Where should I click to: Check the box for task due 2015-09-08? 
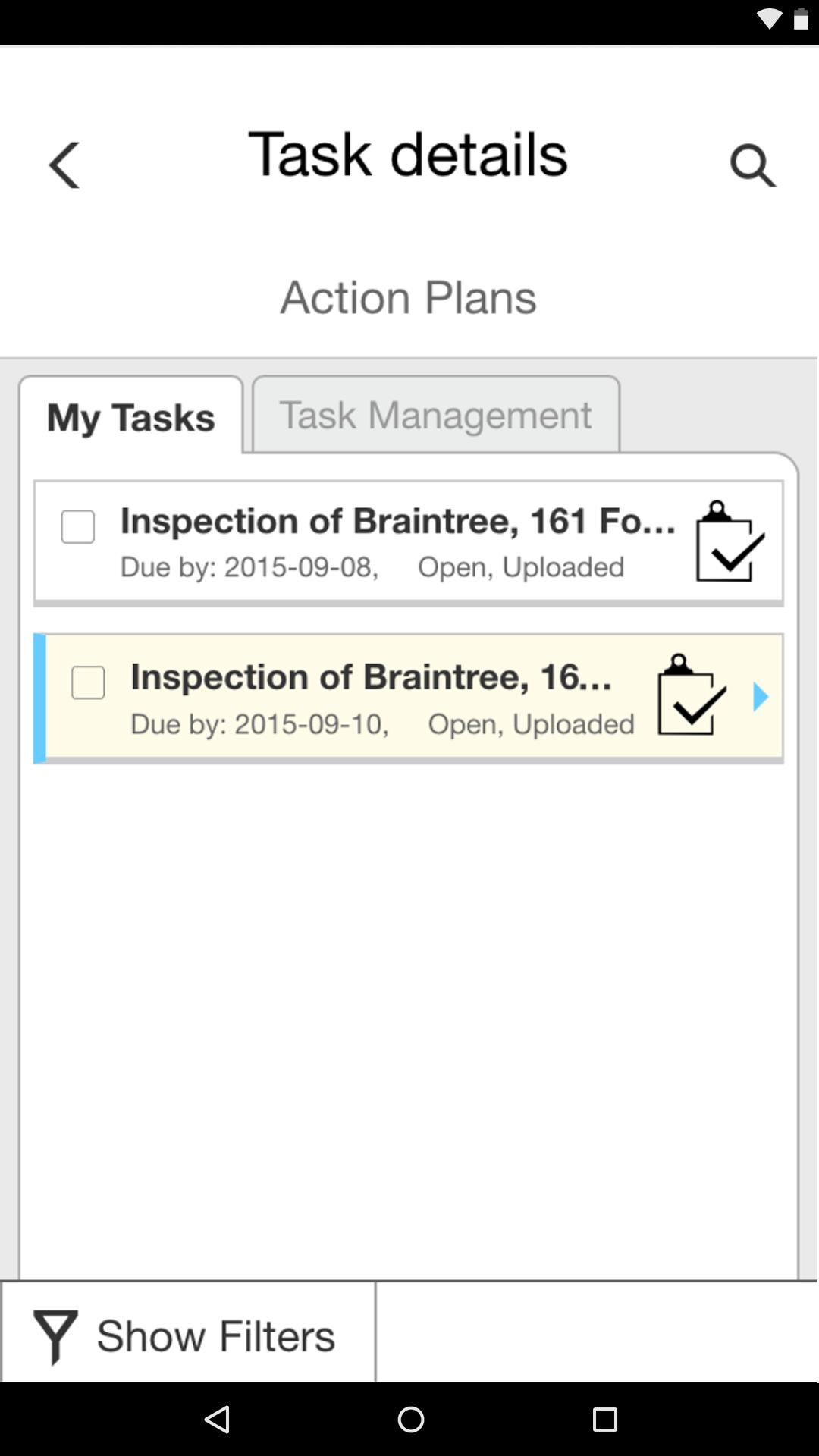[x=78, y=526]
